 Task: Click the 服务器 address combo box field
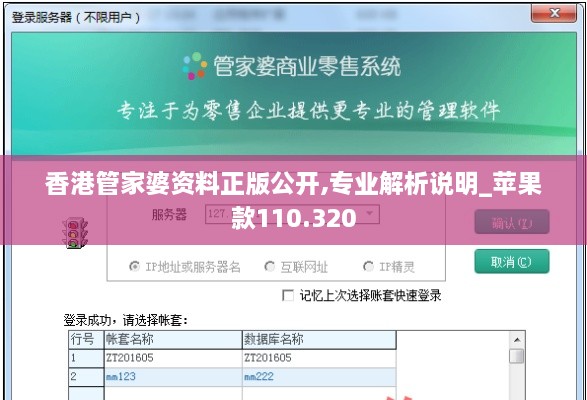[x=292, y=214]
